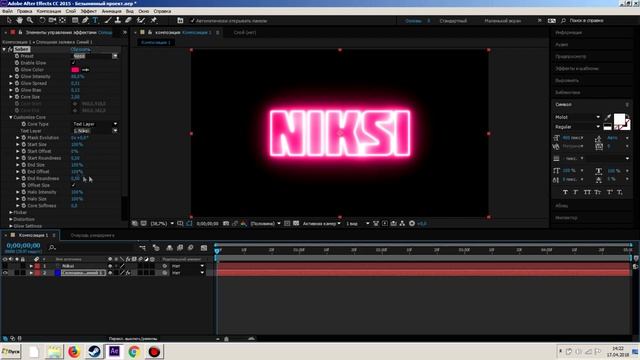
Task: Open the viewer magnification dropdown
Action: tap(162, 224)
